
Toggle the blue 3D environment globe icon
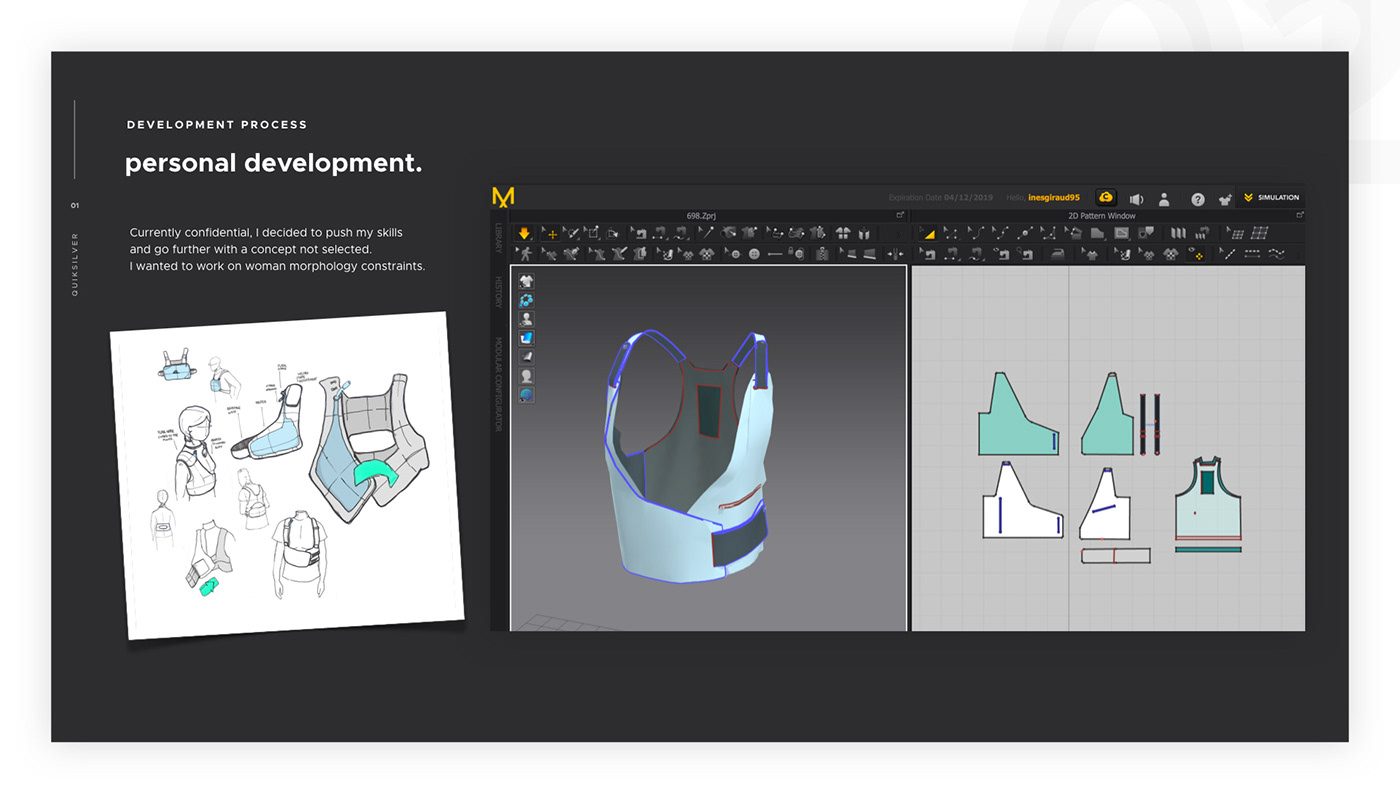(526, 395)
